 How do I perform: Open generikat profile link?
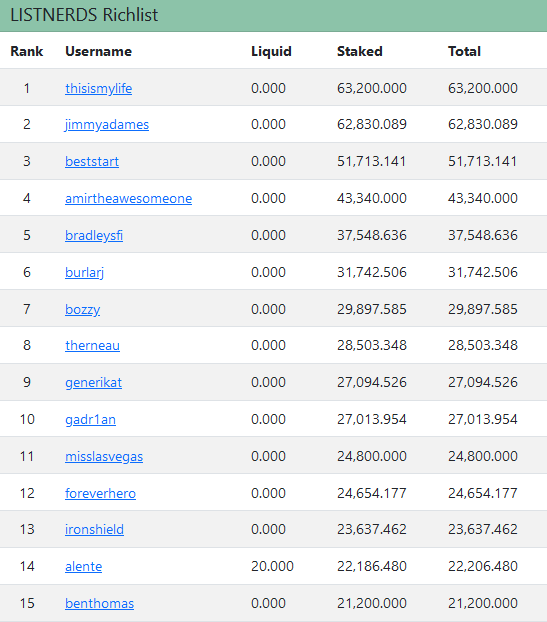tap(94, 382)
